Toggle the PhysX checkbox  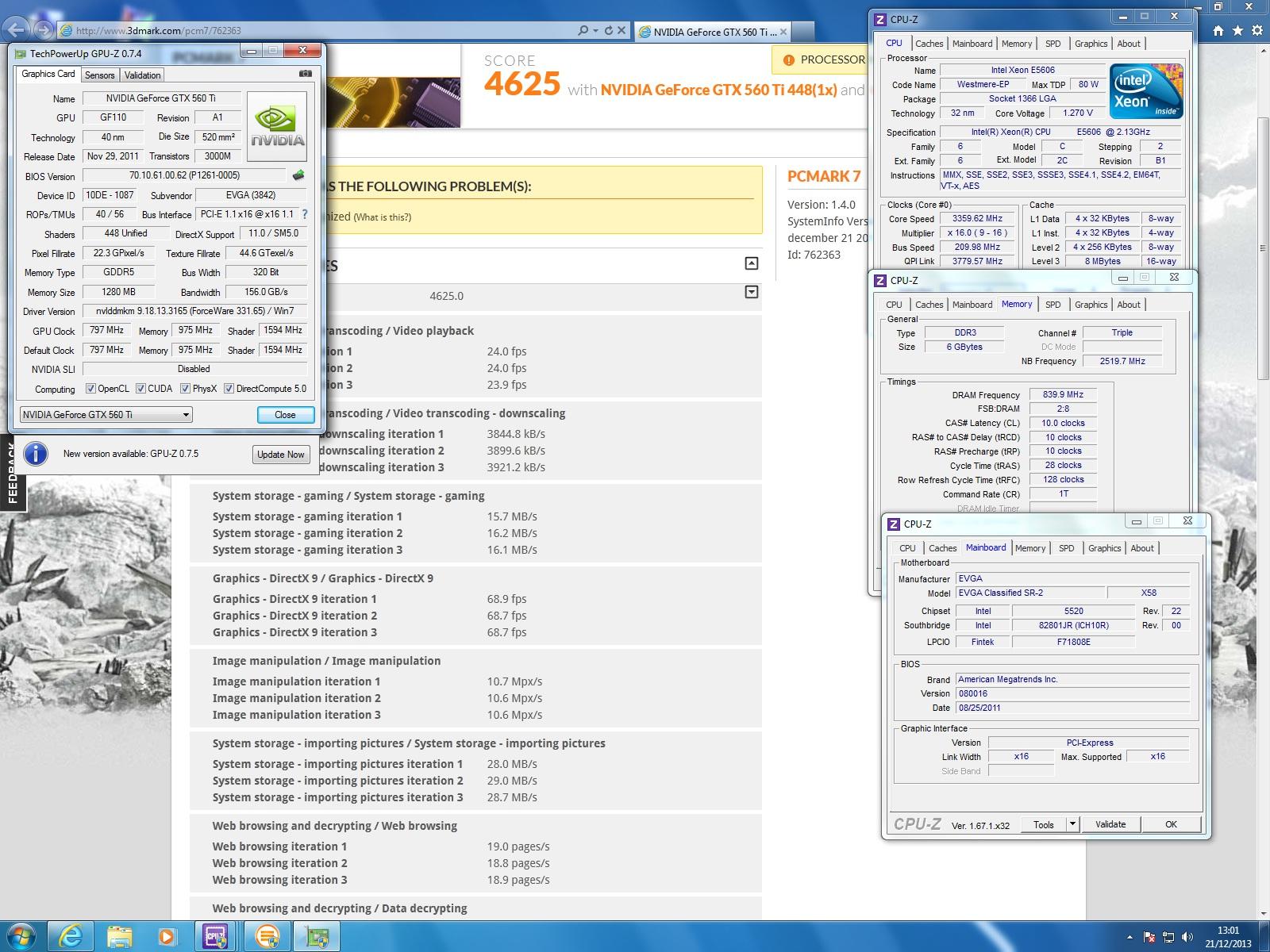coord(185,389)
